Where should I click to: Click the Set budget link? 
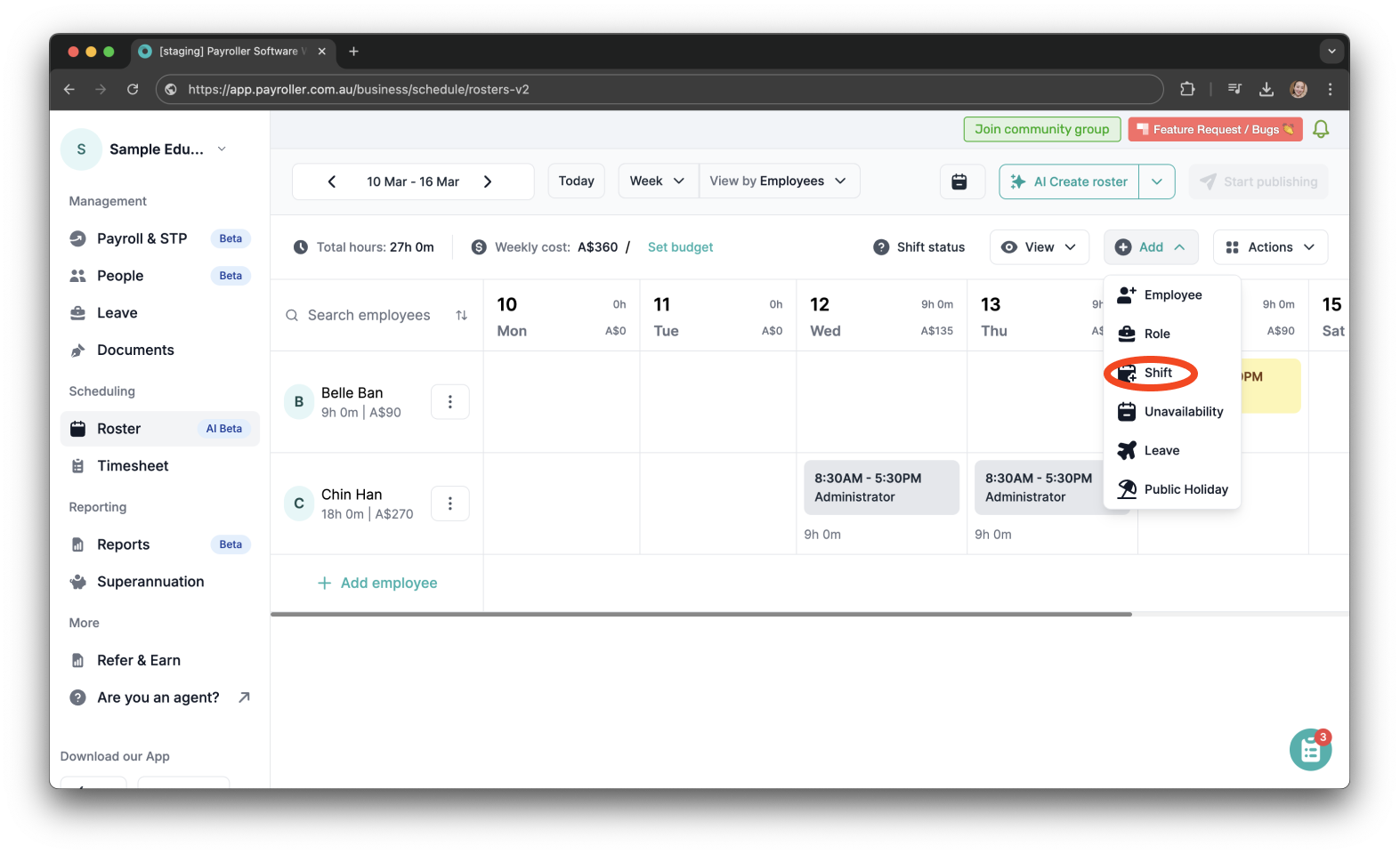click(x=681, y=247)
